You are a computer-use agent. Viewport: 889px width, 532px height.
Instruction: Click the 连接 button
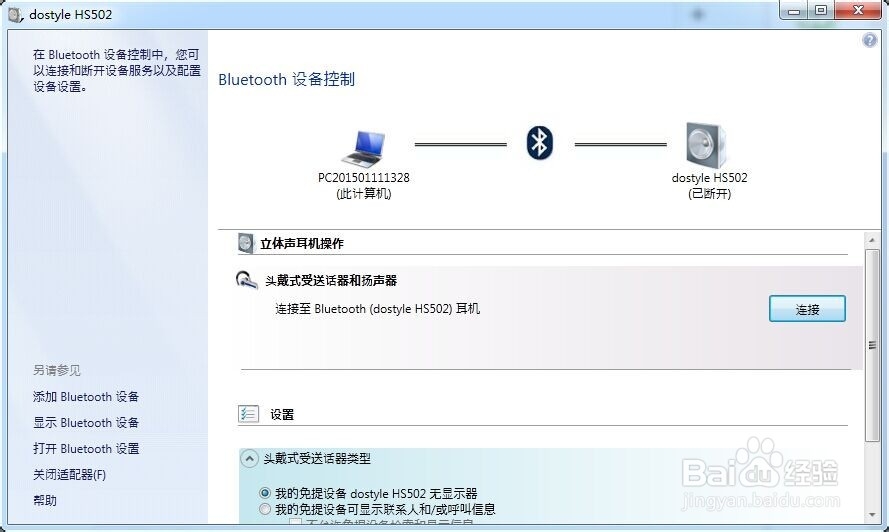[x=807, y=309]
